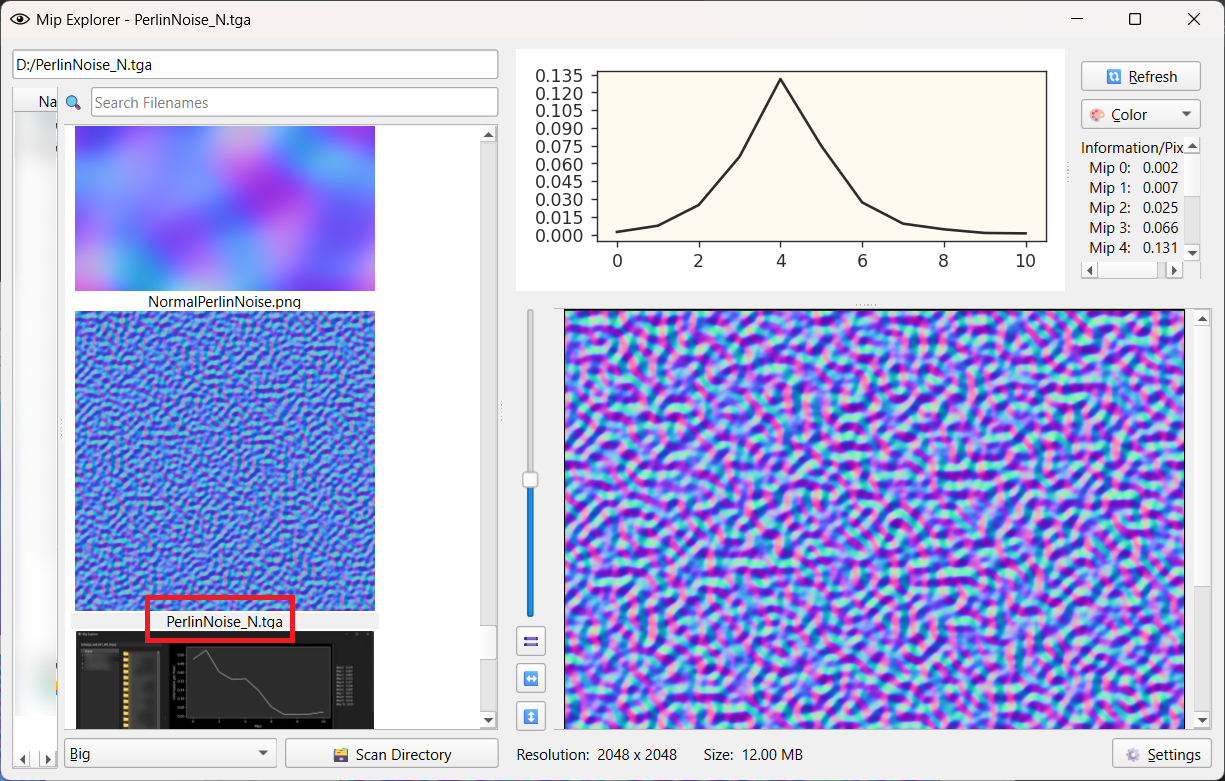Click thumbnail list scroll-down arrow
1225x781 pixels.
coord(488,720)
